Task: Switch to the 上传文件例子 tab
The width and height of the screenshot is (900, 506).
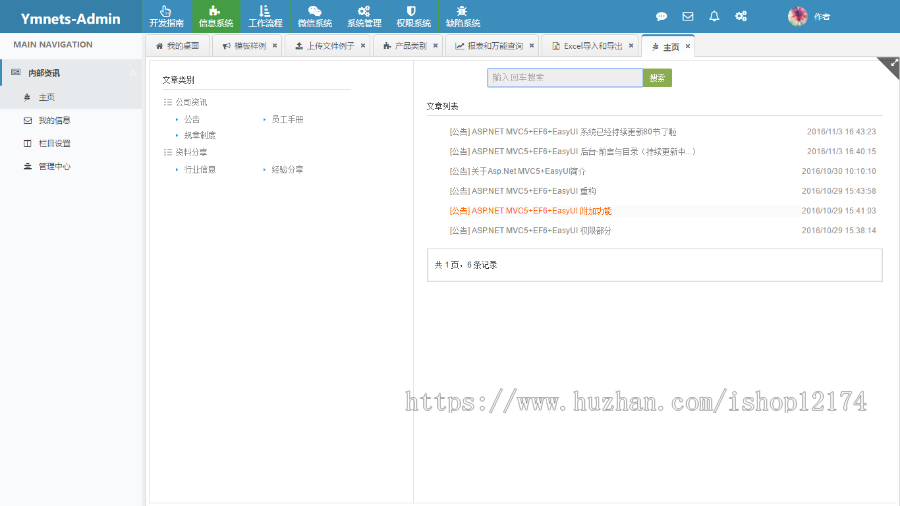Action: coord(325,46)
